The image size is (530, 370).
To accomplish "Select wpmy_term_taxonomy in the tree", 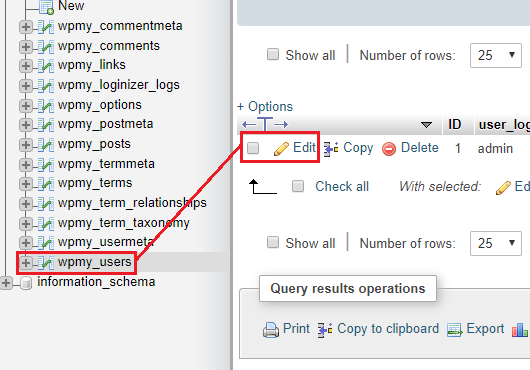I will point(124,223).
